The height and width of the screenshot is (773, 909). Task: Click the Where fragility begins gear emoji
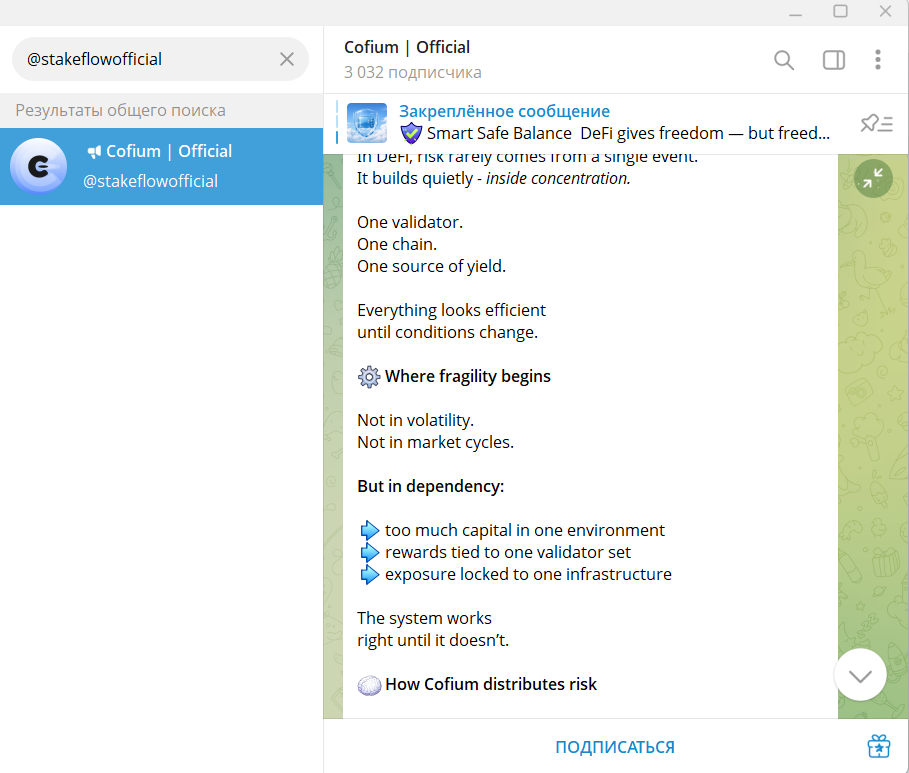pos(369,377)
